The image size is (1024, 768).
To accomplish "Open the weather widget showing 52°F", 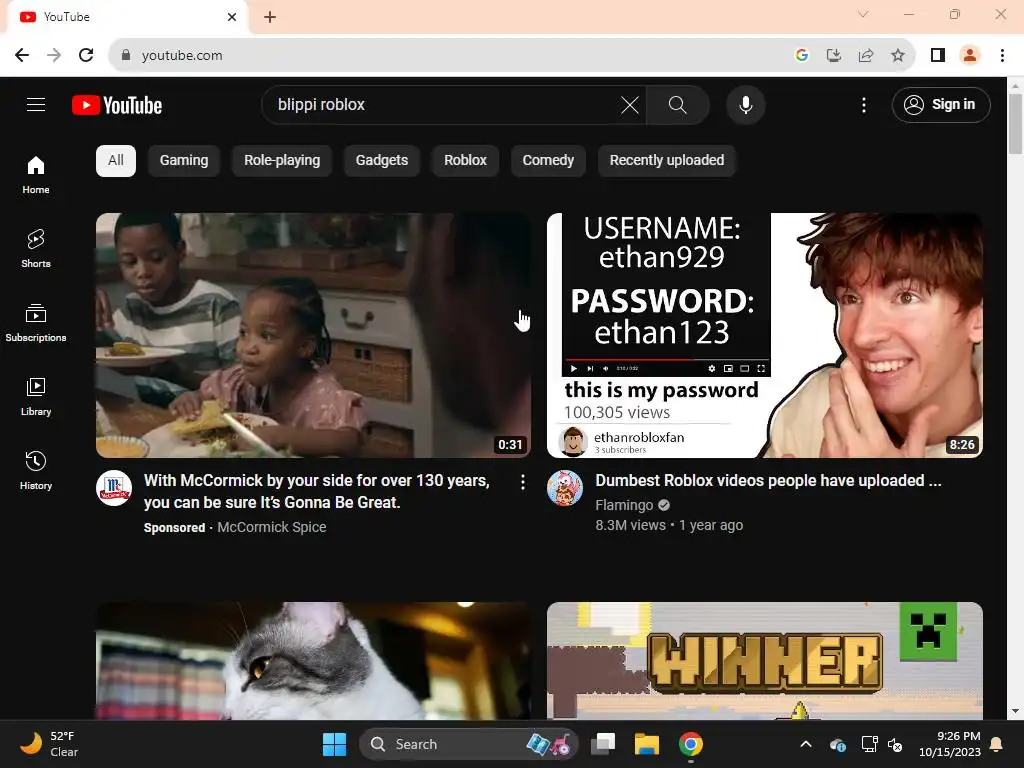I will pos(49,744).
